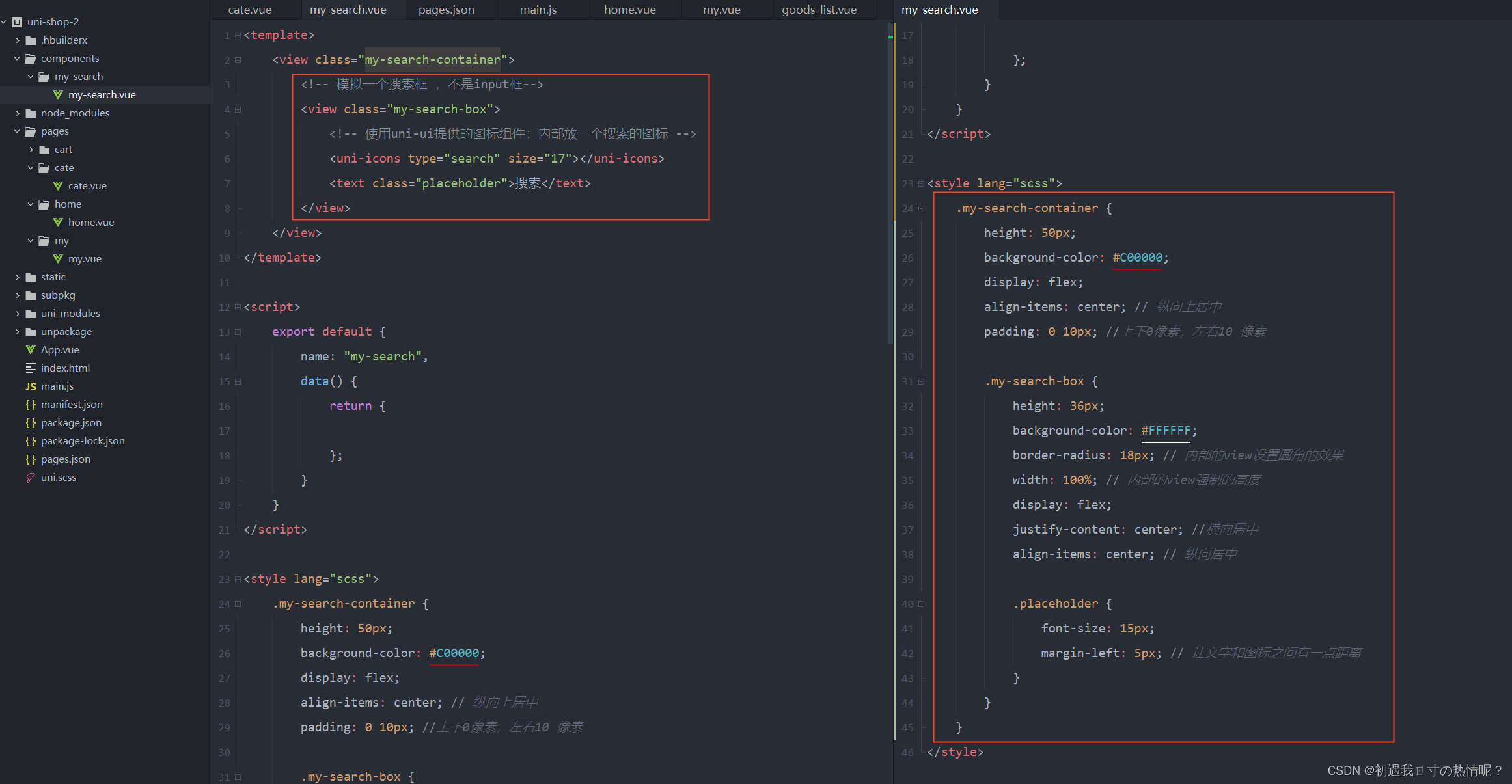Click the components folder icon

31,58
